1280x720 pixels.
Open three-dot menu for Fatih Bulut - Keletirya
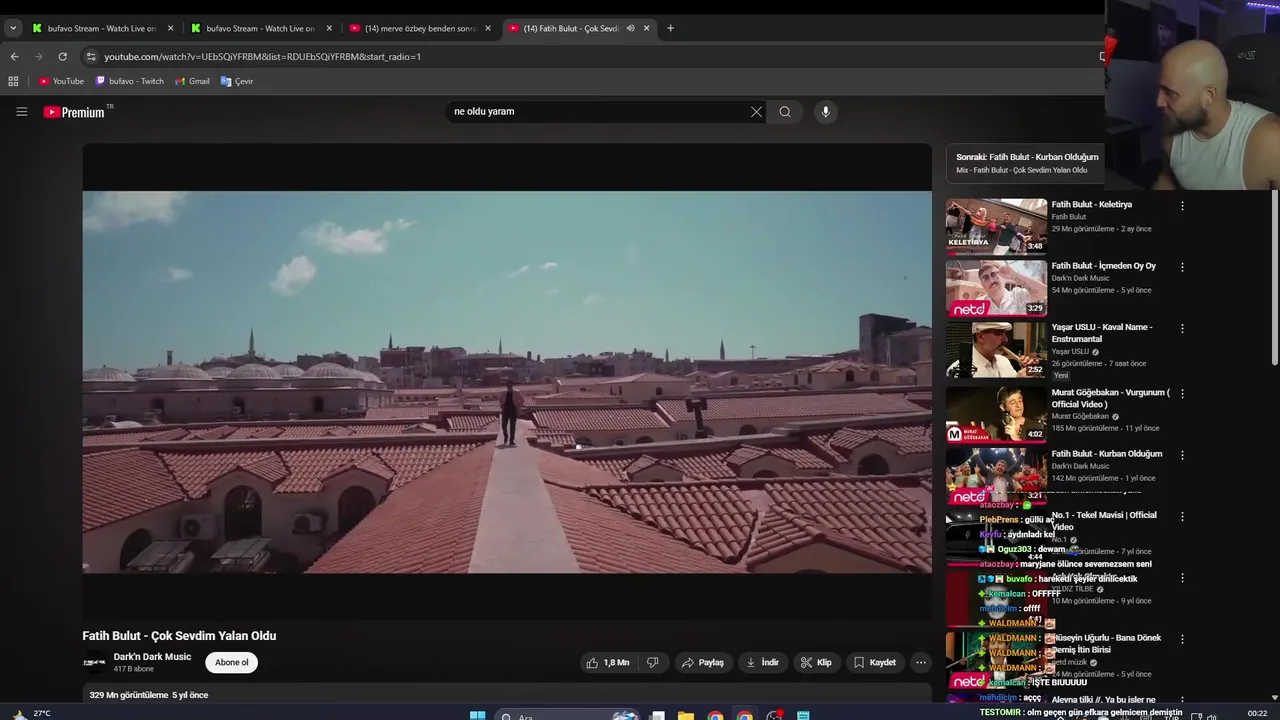click(x=1182, y=206)
